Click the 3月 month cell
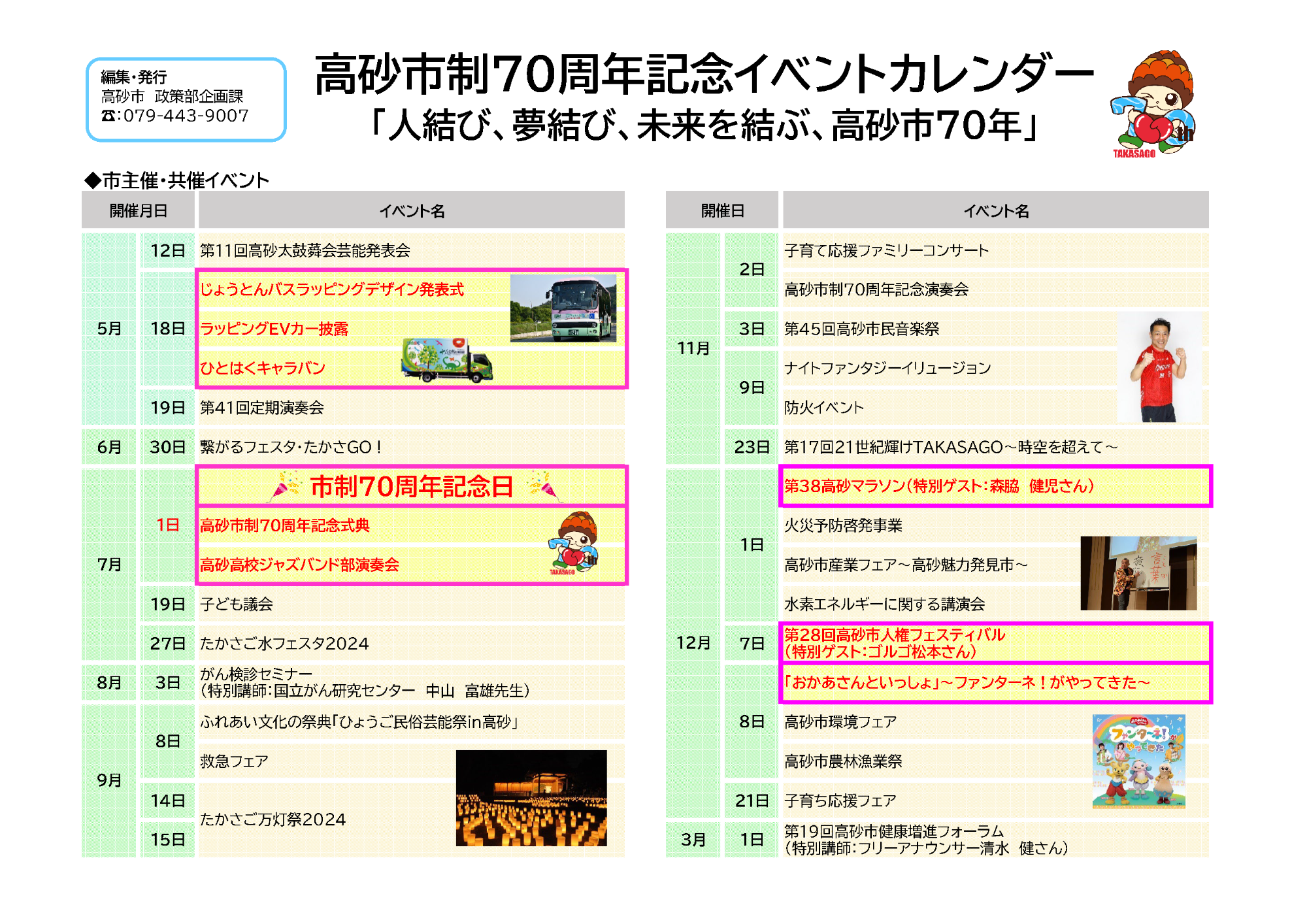 (693, 840)
